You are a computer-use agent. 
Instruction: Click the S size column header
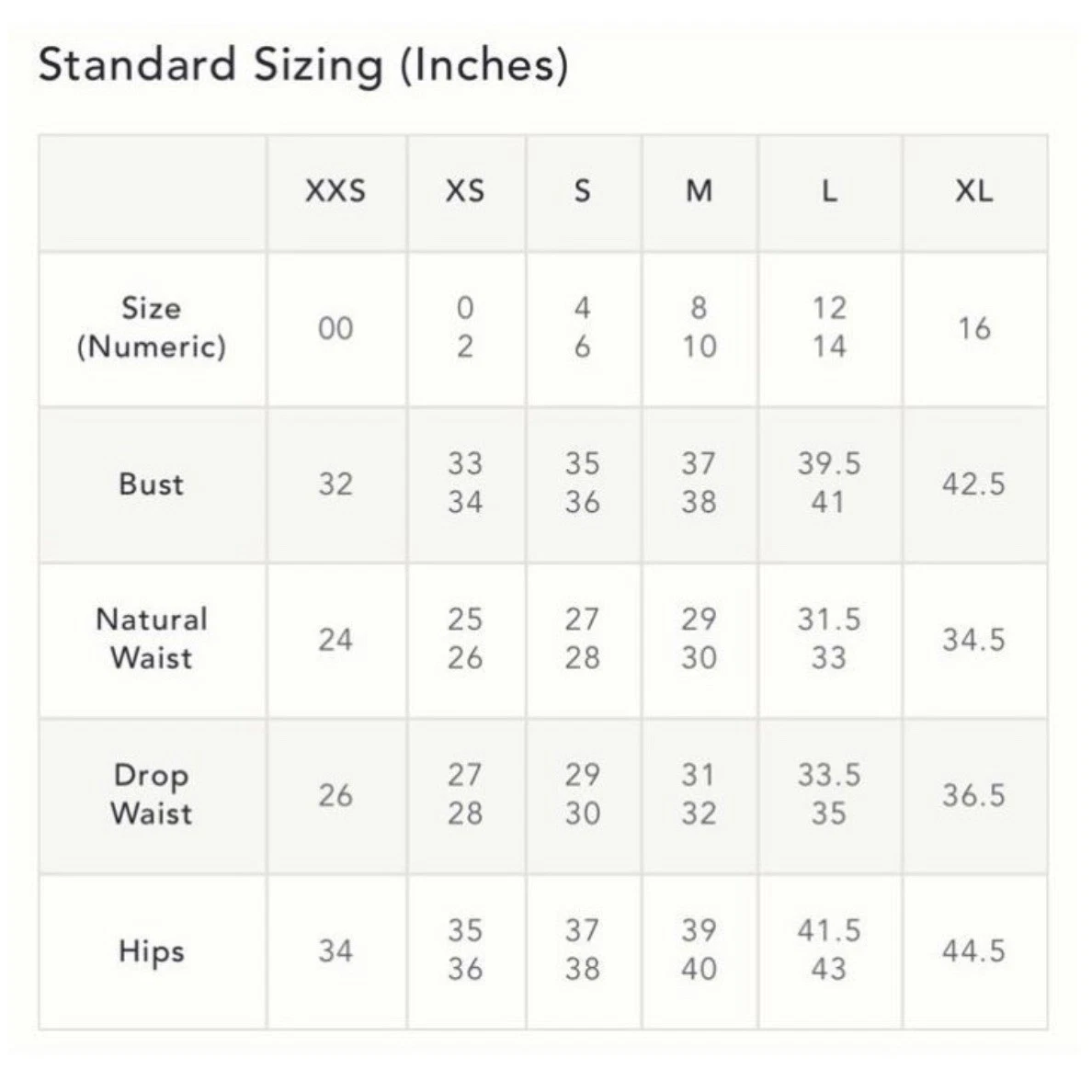(582, 191)
